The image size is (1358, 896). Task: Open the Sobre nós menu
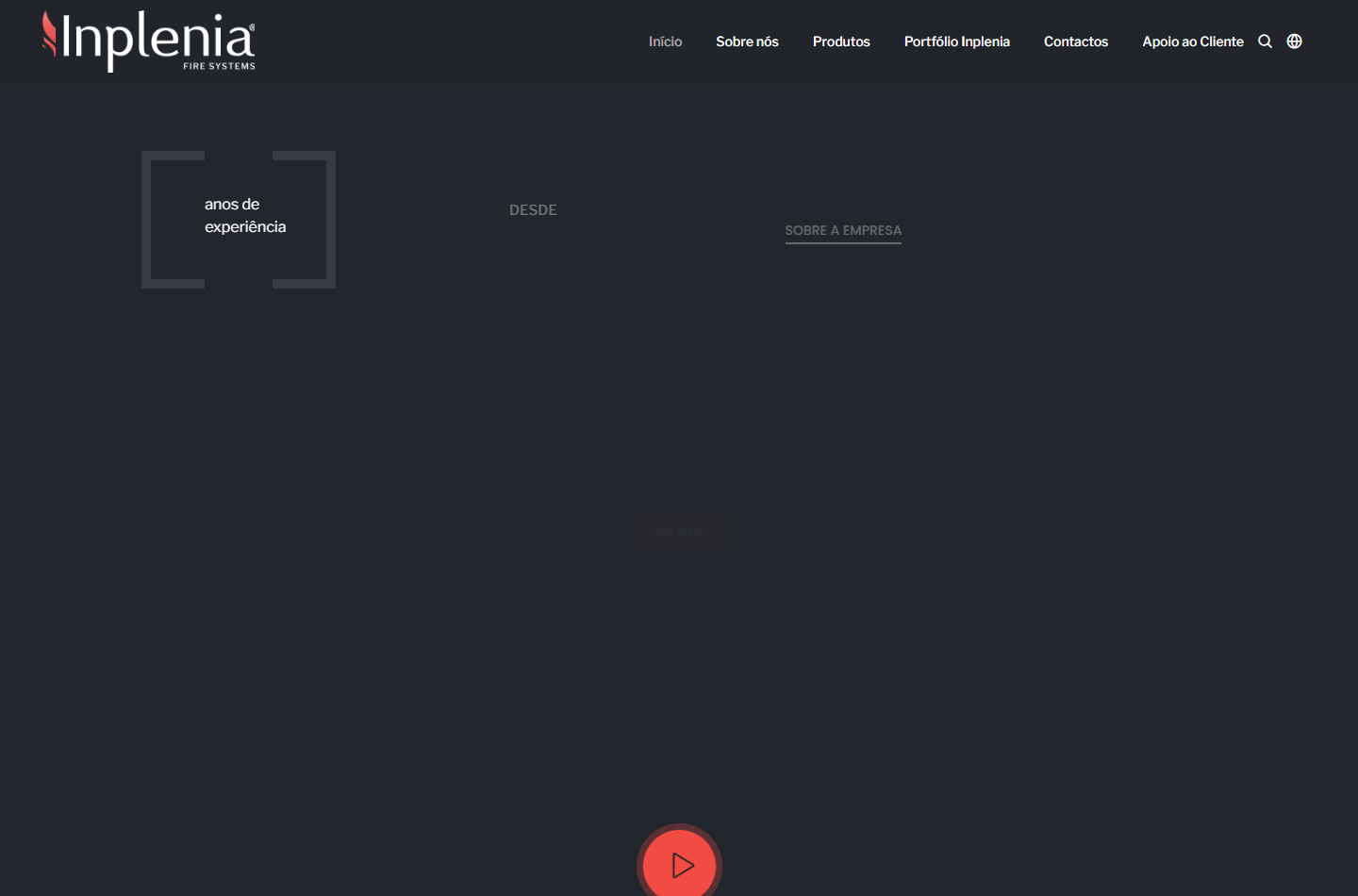coord(747,41)
